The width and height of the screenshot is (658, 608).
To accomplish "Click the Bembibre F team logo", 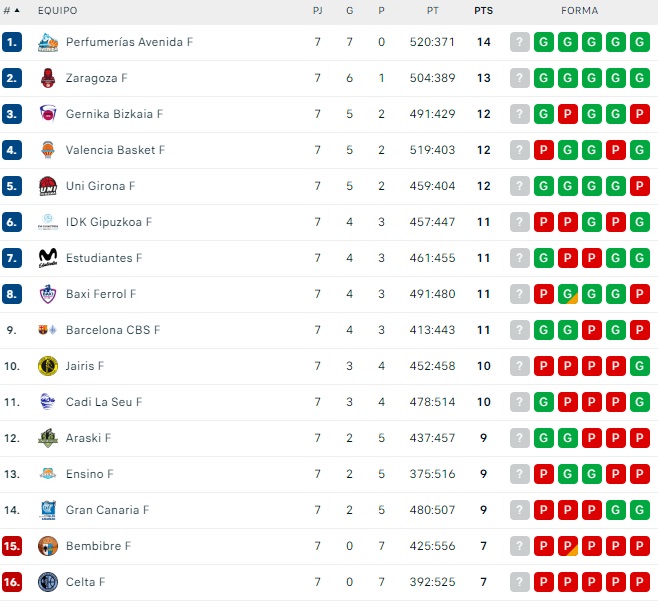I will 48,546.
